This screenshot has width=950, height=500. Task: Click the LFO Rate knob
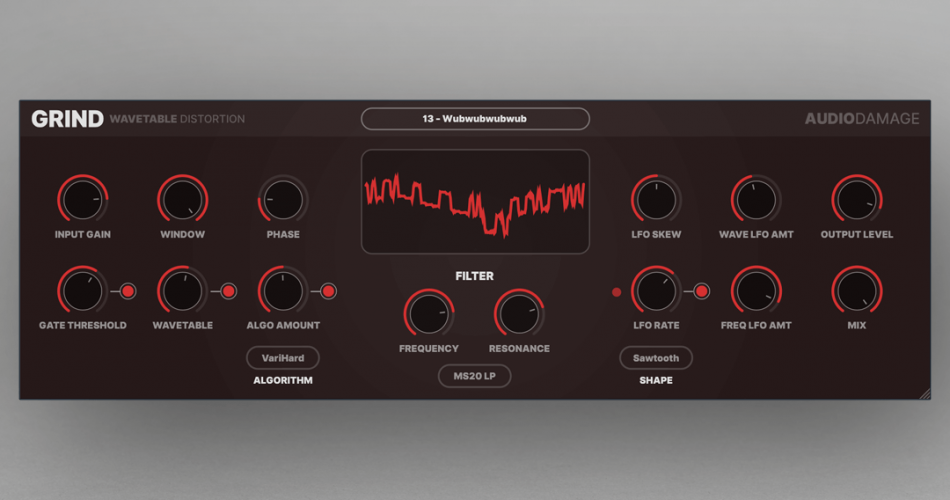click(656, 291)
